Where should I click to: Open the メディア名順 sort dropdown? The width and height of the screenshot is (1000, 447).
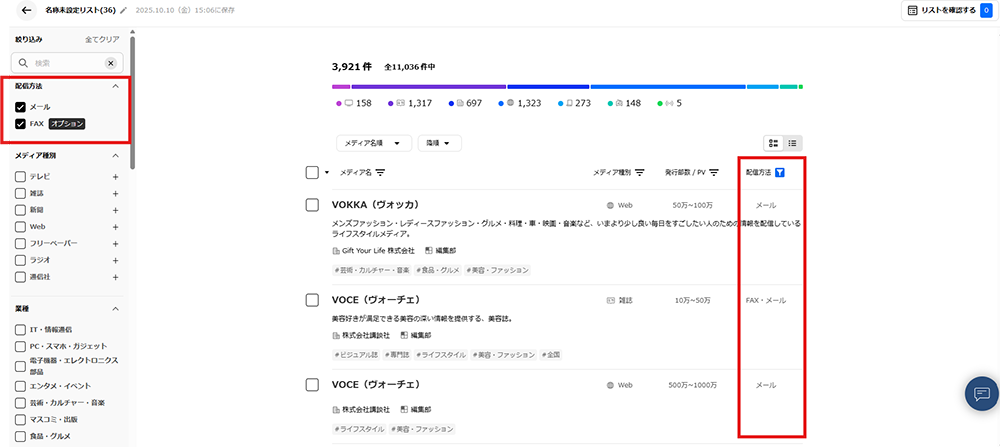tap(374, 143)
